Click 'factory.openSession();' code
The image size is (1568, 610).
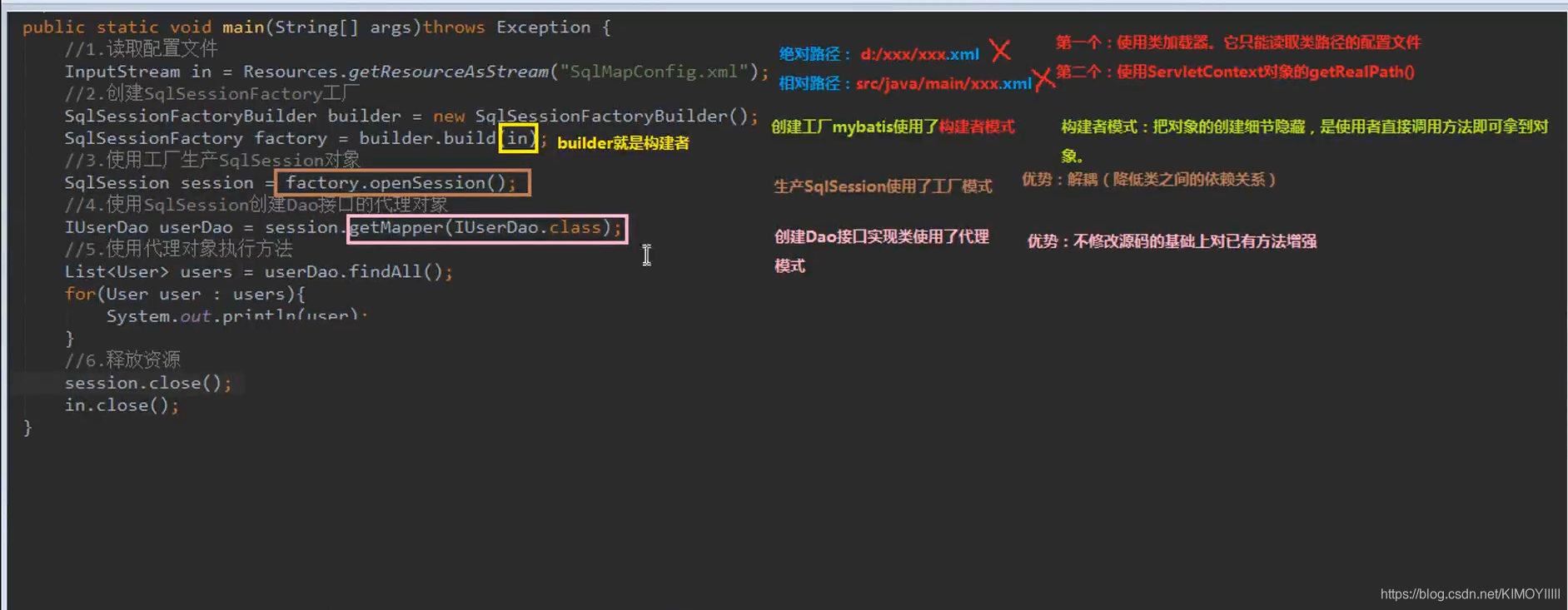point(401,182)
